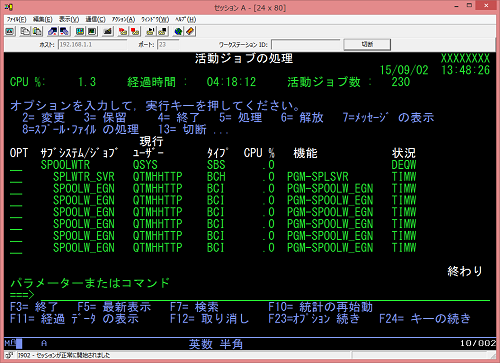Click the paste clipboard toolbar icon

point(37,32)
